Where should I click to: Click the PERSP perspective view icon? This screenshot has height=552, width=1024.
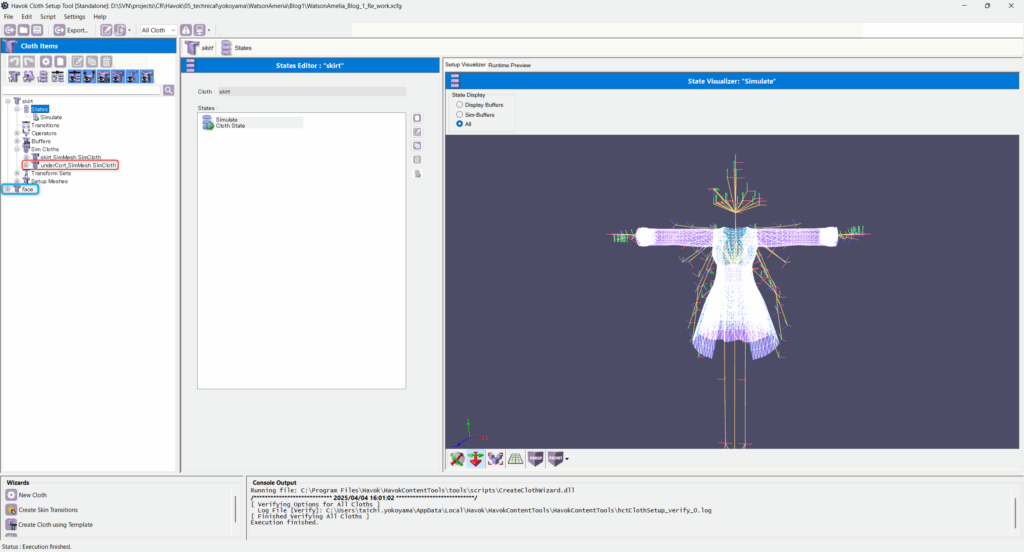(x=536, y=459)
